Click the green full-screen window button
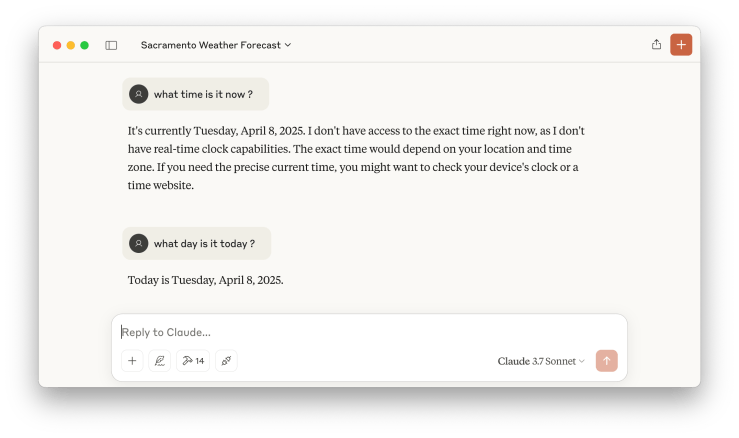739x438 pixels. (x=85, y=45)
